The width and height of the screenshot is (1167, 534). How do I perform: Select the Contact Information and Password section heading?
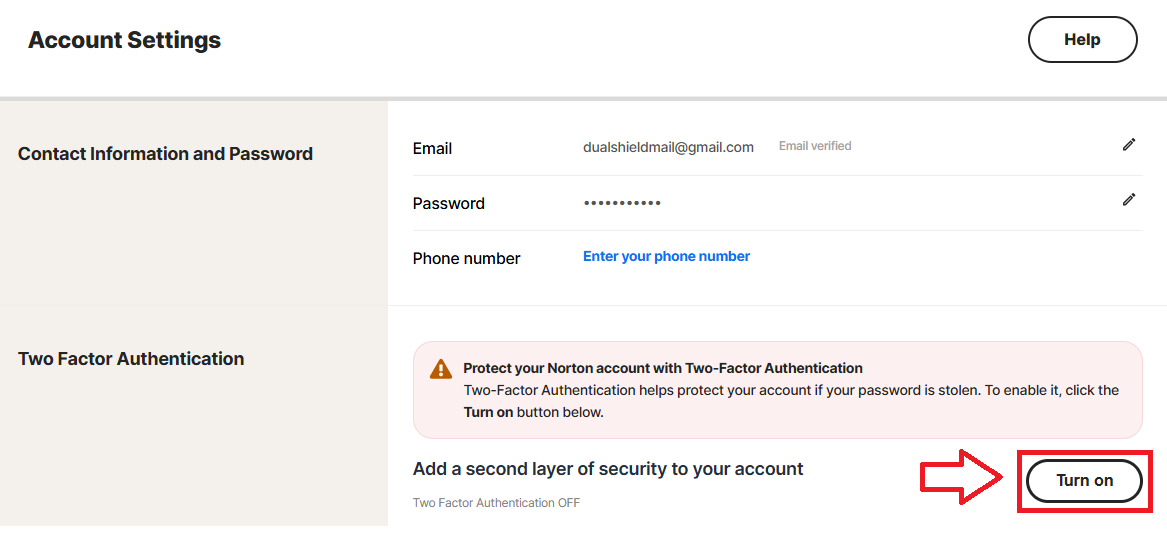[x=165, y=154]
